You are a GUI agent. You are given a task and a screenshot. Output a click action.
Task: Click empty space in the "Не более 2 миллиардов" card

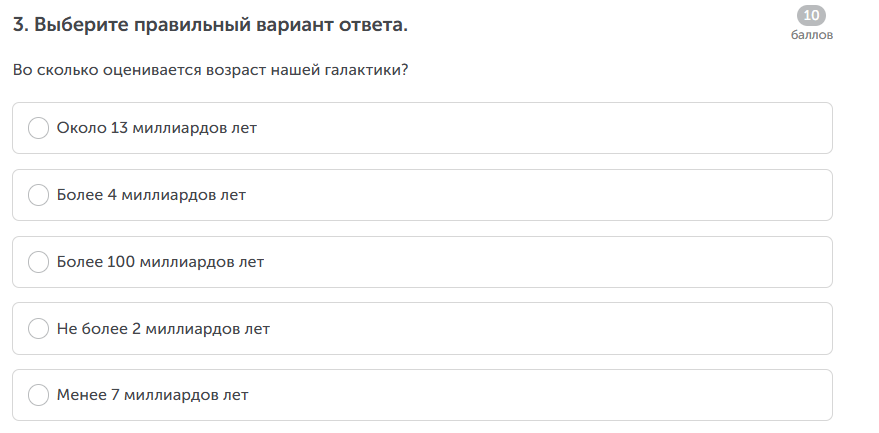[x=550, y=328]
